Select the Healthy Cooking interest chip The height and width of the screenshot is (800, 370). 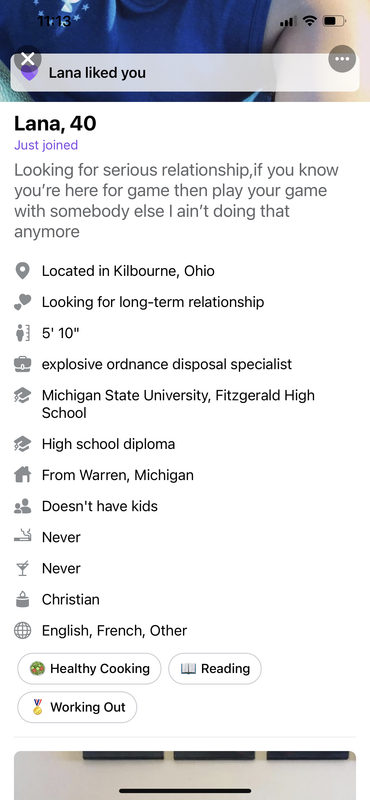point(89,668)
